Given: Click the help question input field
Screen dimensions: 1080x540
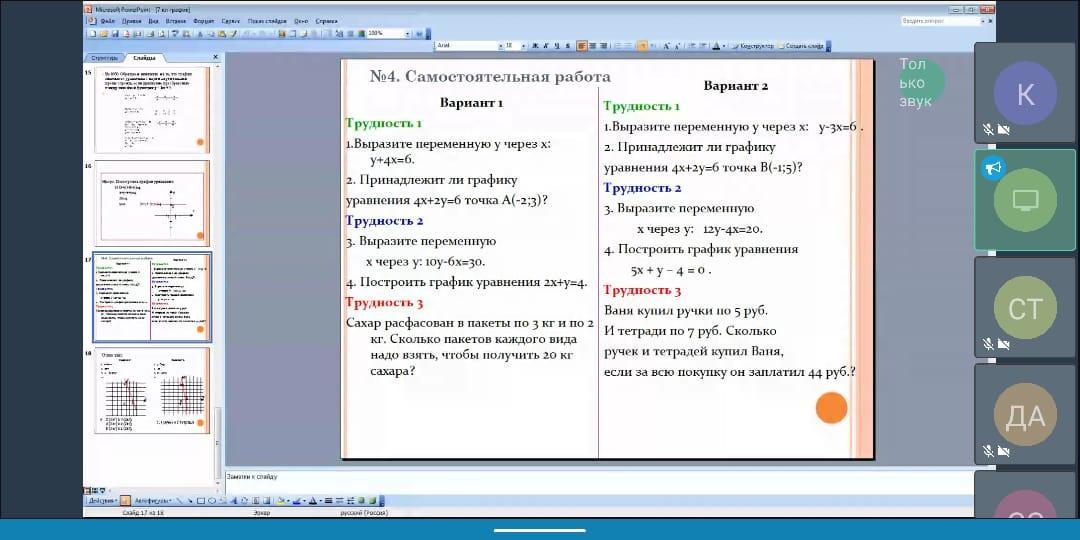Looking at the screenshot, I should [x=942, y=21].
